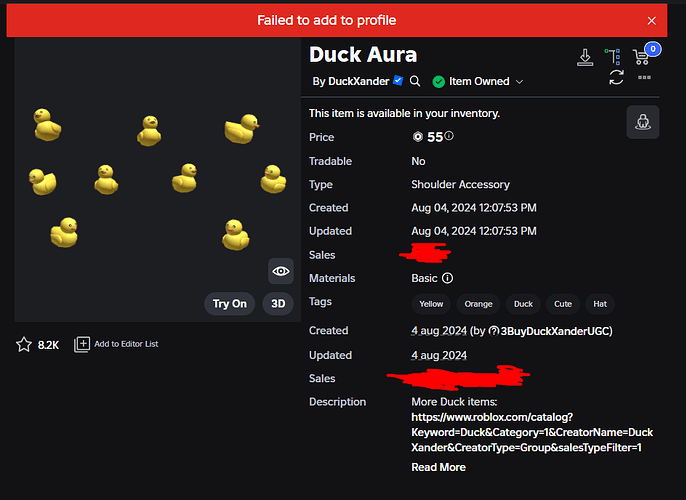Screen dimensions: 686x500
Task: Click the 'More Duck items:' description text
Action: (x=454, y=402)
